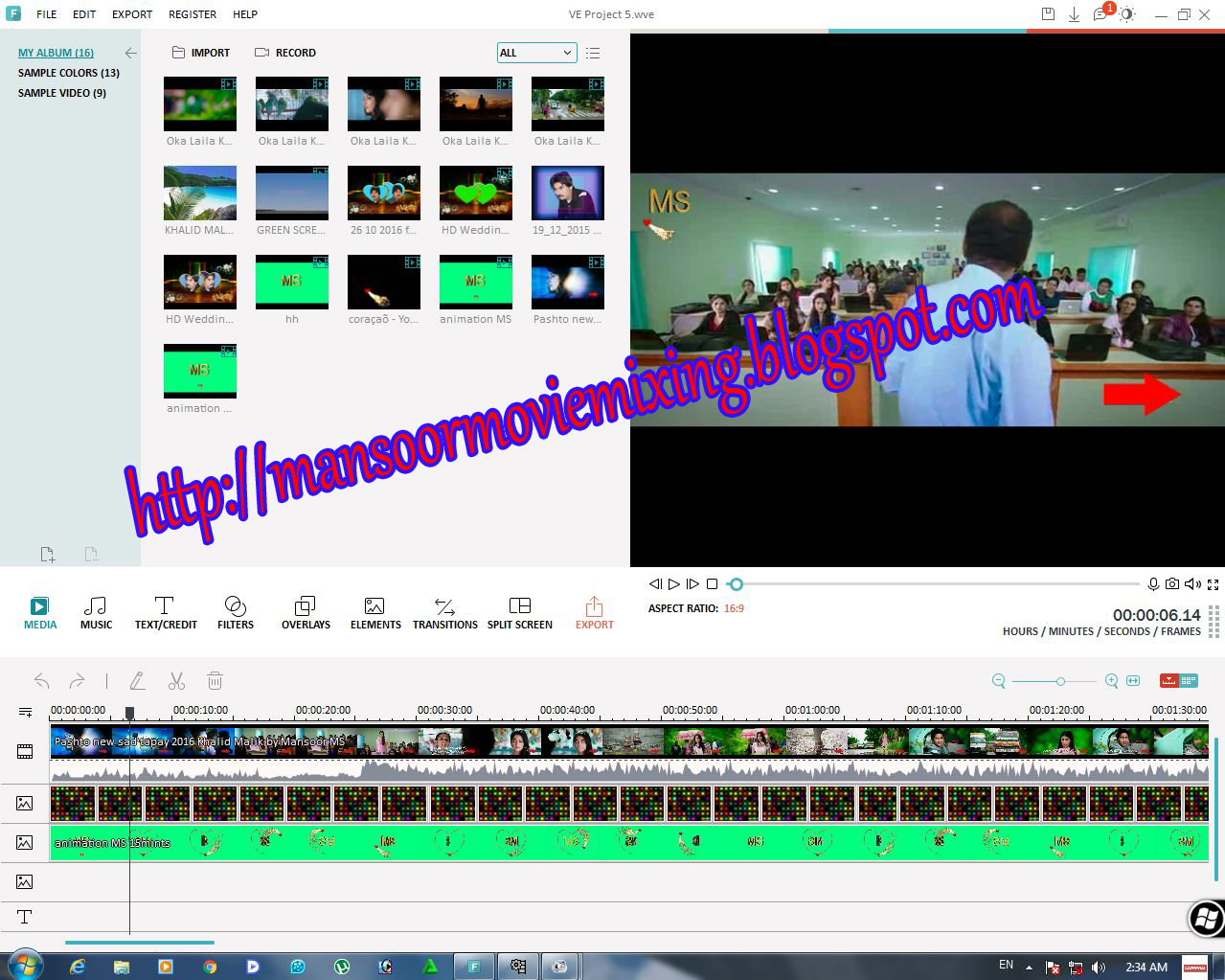The width and height of the screenshot is (1225, 980).
Task: Play the preview video
Action: [x=673, y=583]
